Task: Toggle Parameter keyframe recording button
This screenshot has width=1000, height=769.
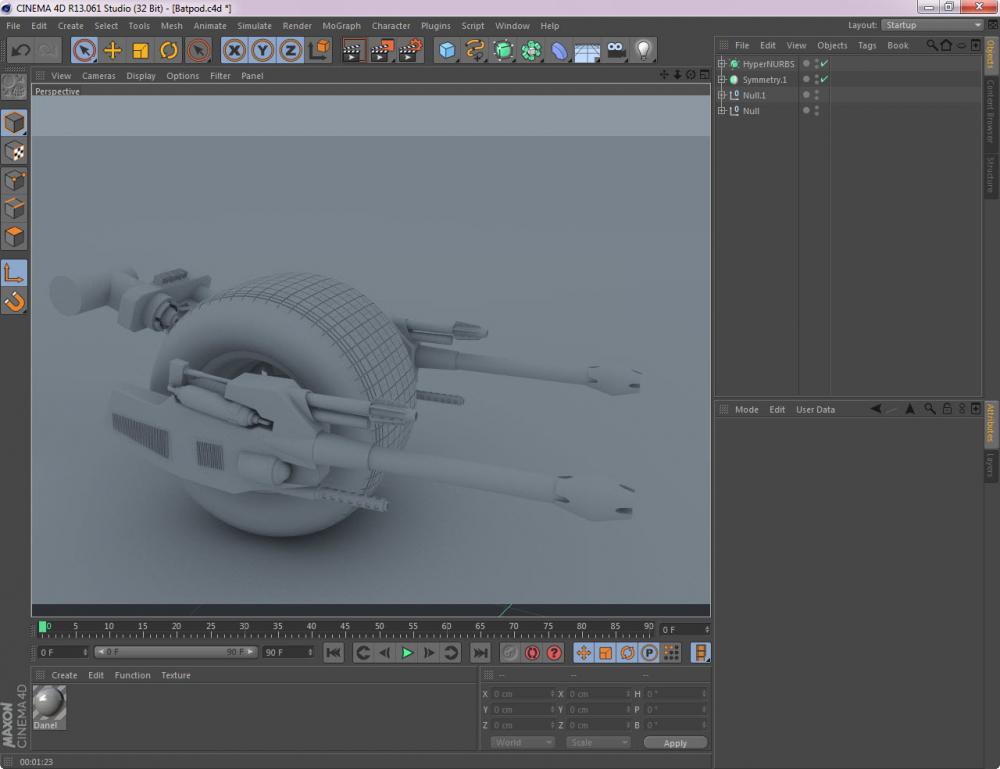Action: tap(649, 652)
